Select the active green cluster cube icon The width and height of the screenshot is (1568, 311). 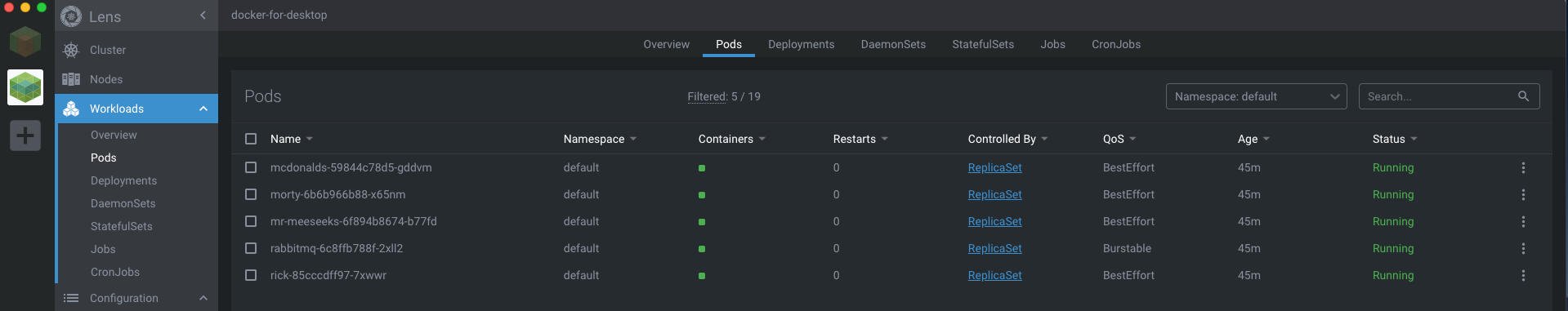coord(25,87)
